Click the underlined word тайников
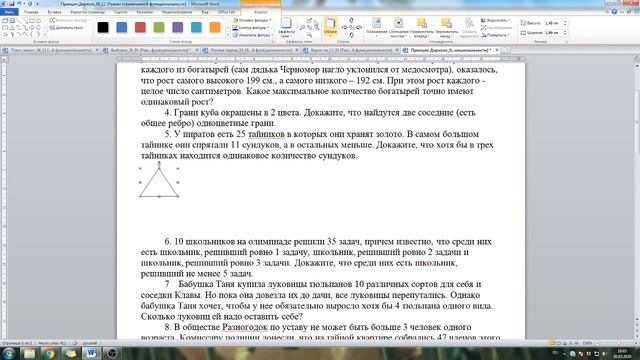Image resolution: width=640 pixels, height=360 pixels. (266, 134)
